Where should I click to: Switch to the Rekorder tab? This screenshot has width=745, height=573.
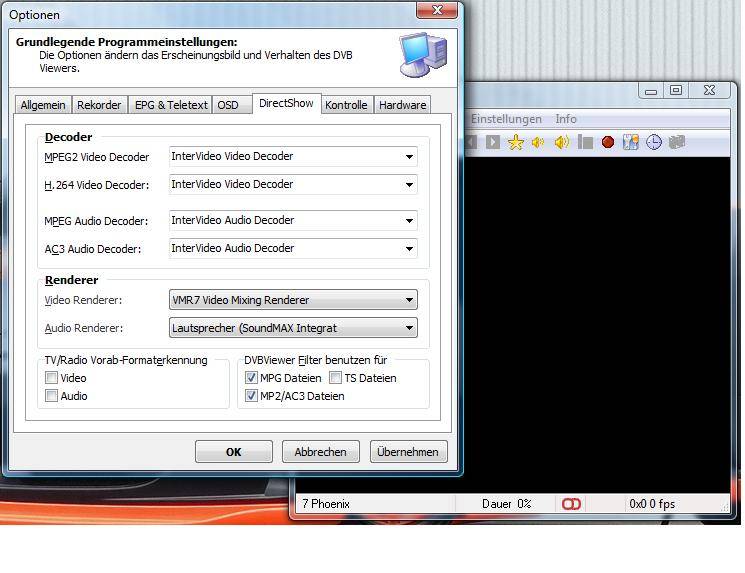(99, 105)
